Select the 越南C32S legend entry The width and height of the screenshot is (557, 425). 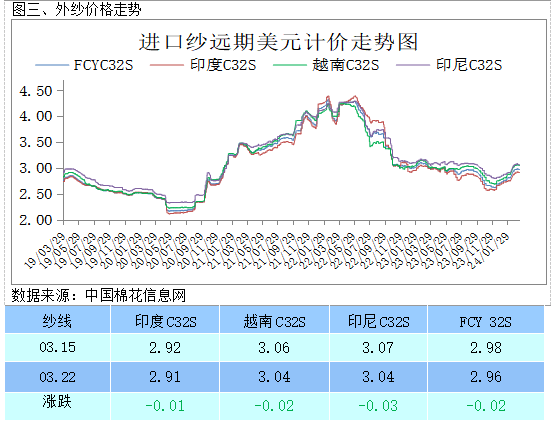coord(326,65)
